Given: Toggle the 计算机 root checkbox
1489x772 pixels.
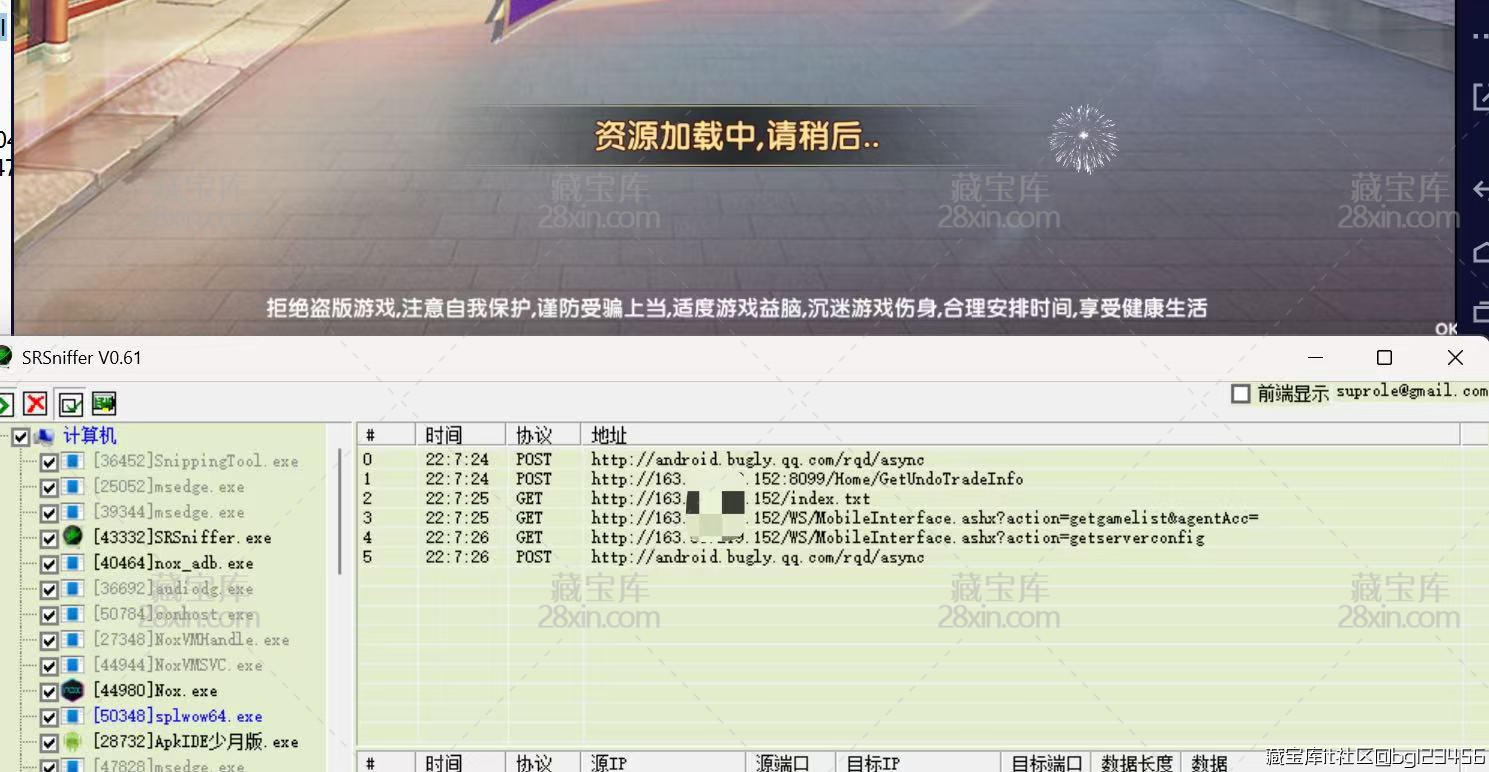Looking at the screenshot, I should (21, 436).
